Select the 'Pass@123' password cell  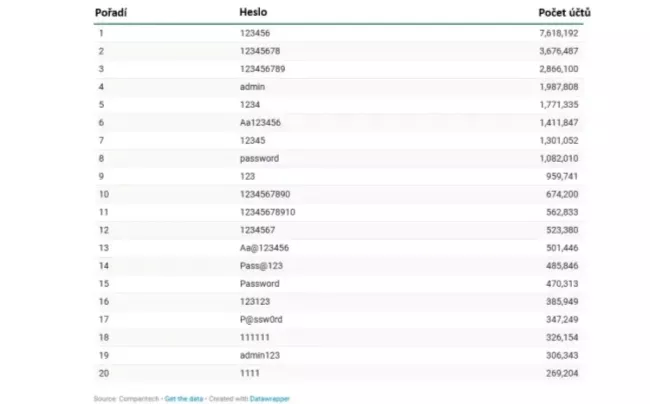(x=260, y=265)
